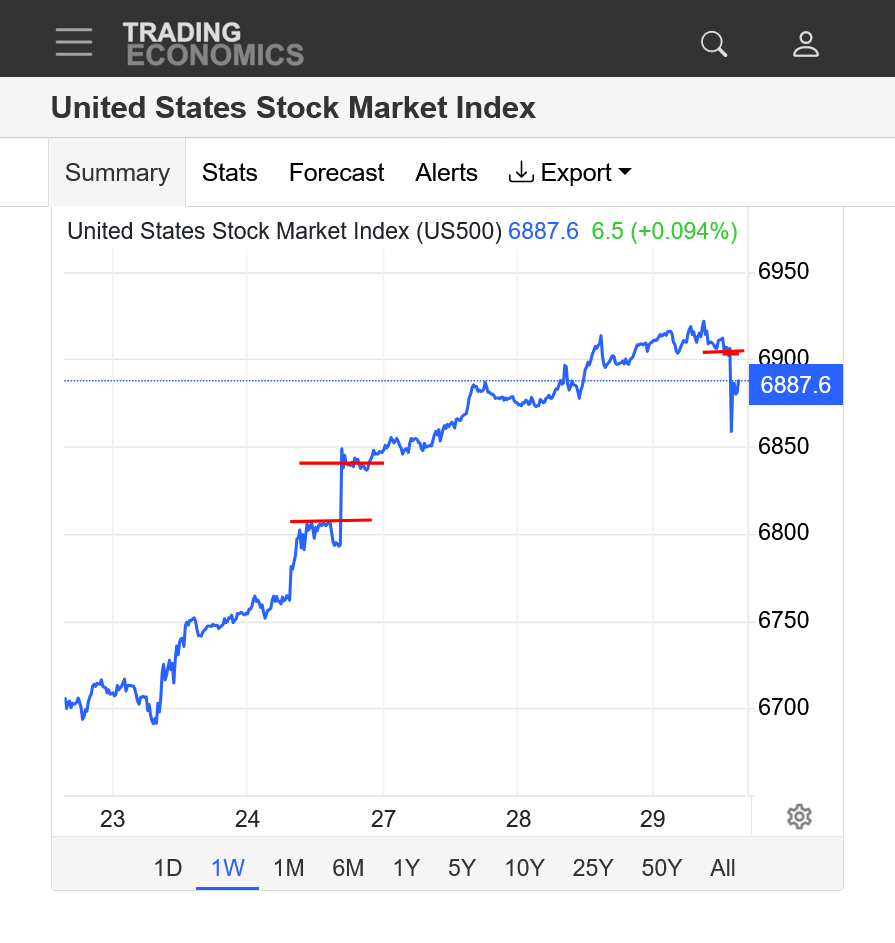
Task: Show the 6M chart range
Action: tap(348, 867)
